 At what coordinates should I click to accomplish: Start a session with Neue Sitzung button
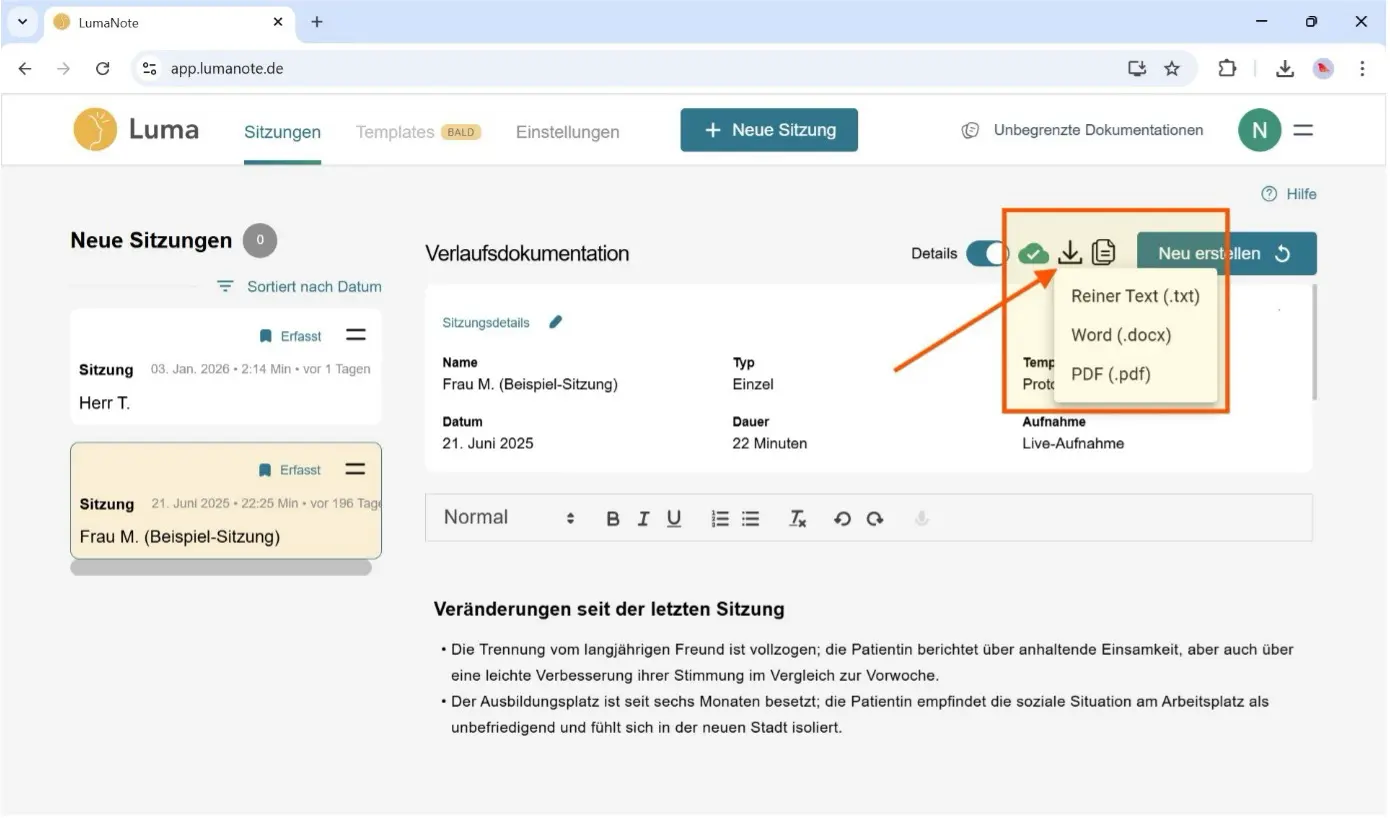[x=768, y=130]
